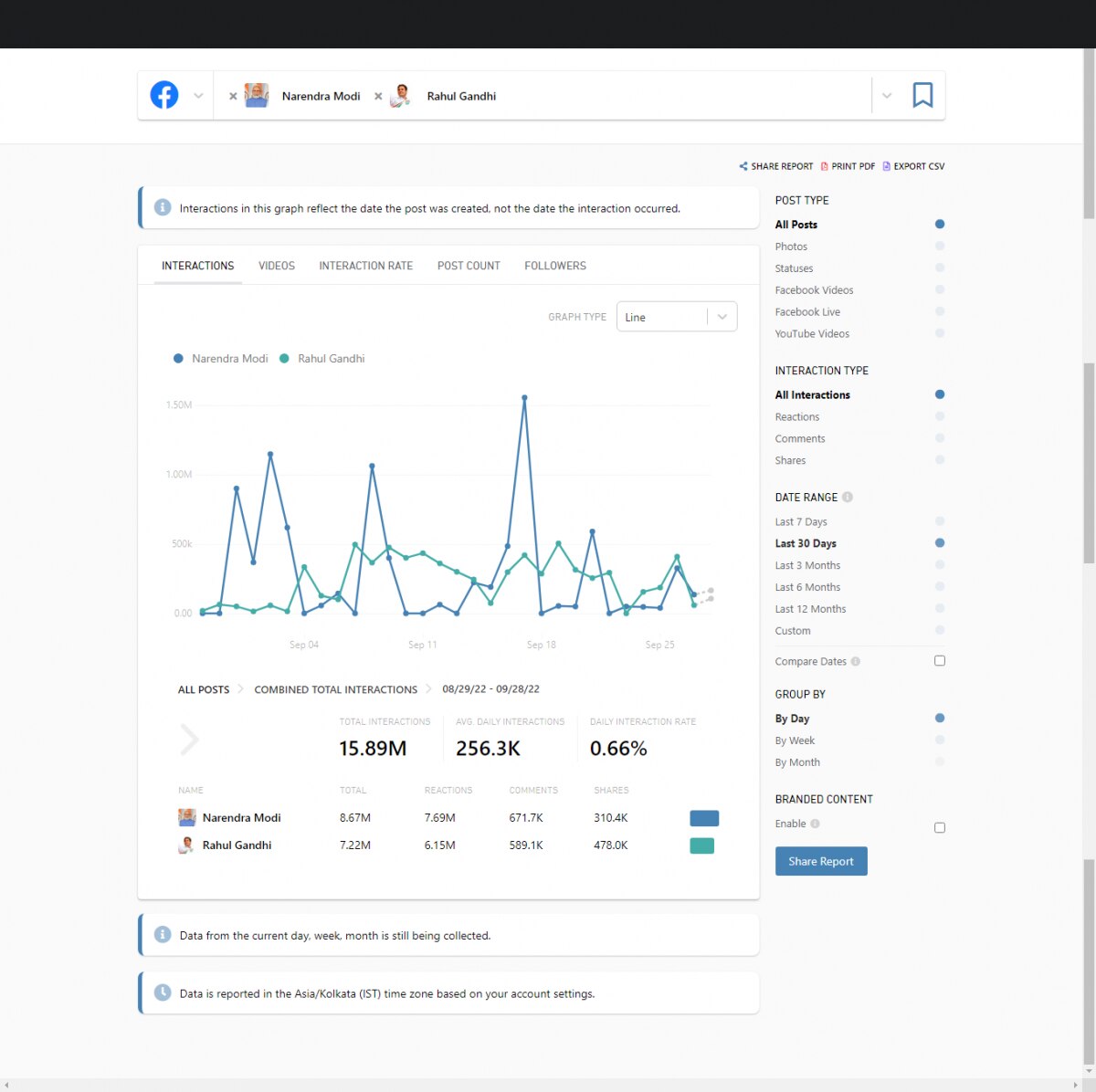Switch to the Followers tab
The image size is (1096, 1092).
[554, 266]
